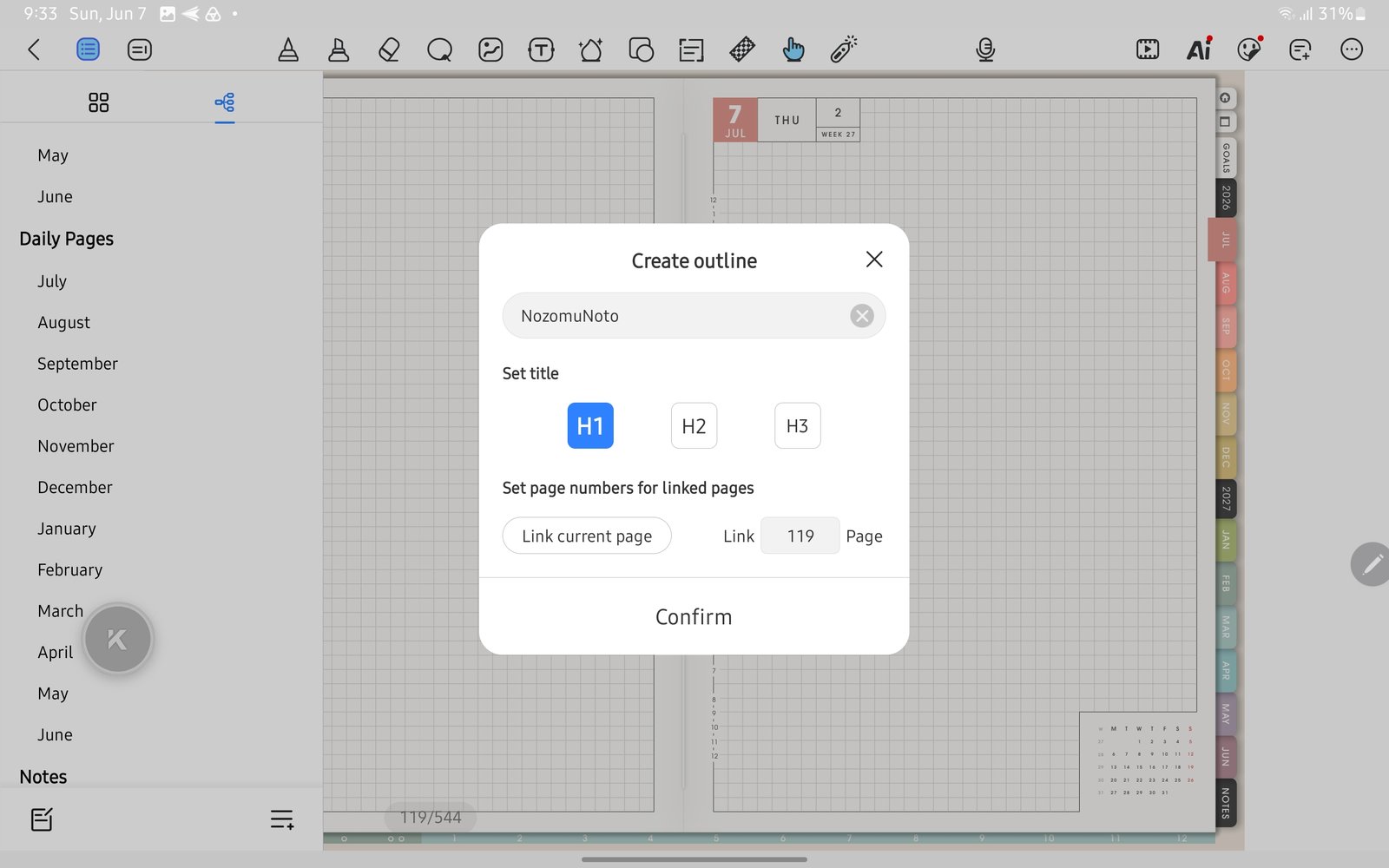This screenshot has height=868, width=1389.
Task: Tap the floating pencil edit button
Action: pyautogui.click(x=1372, y=564)
